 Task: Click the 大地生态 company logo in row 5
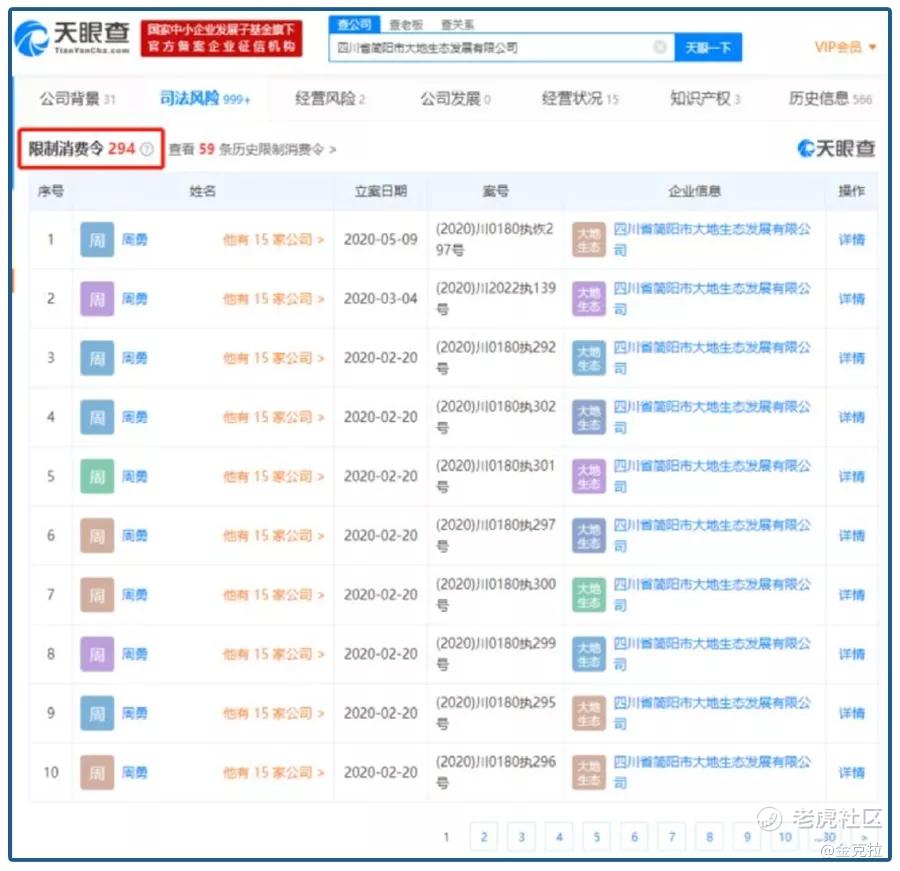point(589,476)
